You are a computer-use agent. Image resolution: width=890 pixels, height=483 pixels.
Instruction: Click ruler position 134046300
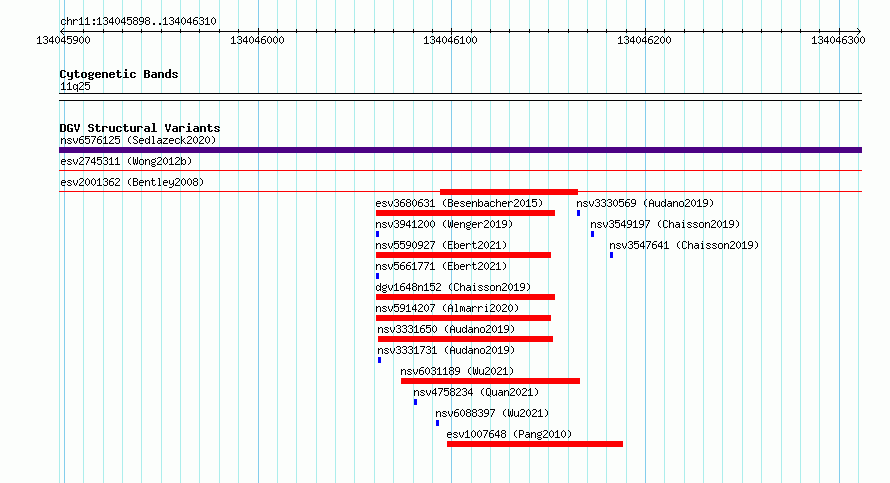pos(838,40)
